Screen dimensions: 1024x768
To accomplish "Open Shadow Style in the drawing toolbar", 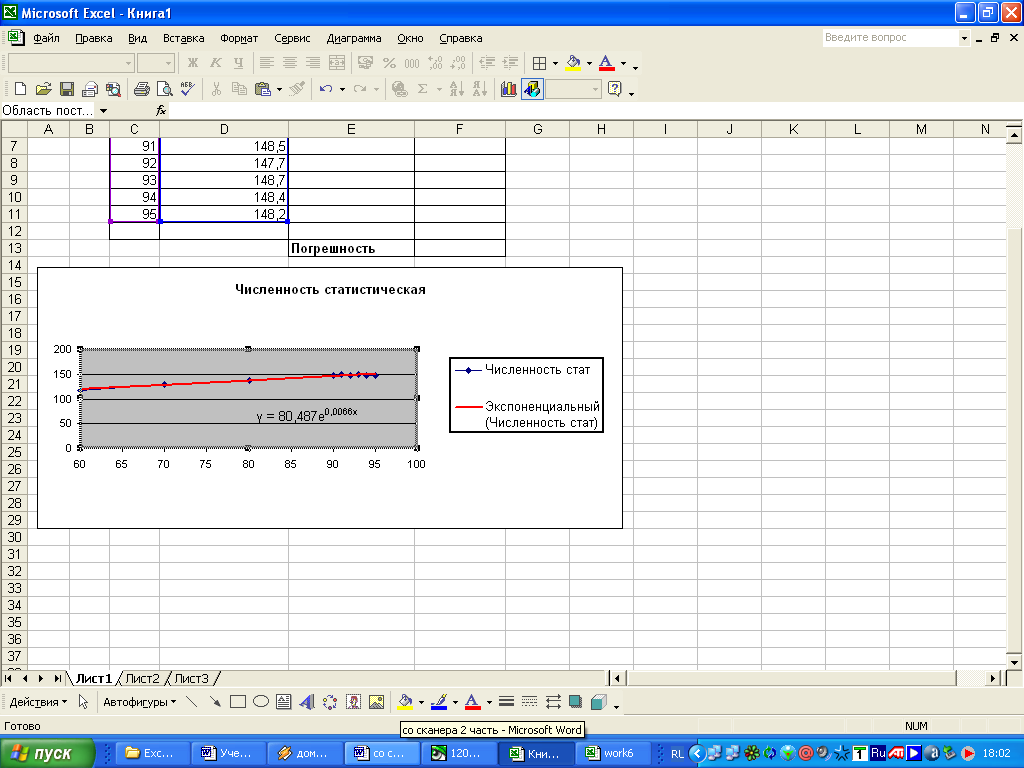I will (x=575, y=702).
